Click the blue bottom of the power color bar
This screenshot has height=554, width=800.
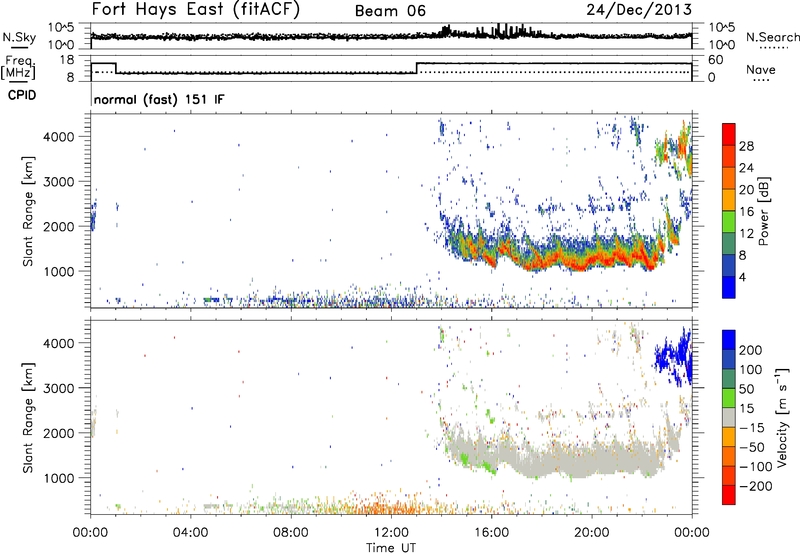tap(729, 288)
